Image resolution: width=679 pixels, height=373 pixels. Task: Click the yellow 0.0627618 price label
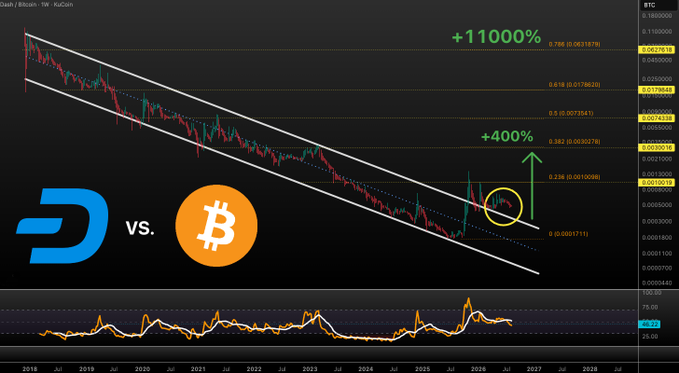coord(656,50)
